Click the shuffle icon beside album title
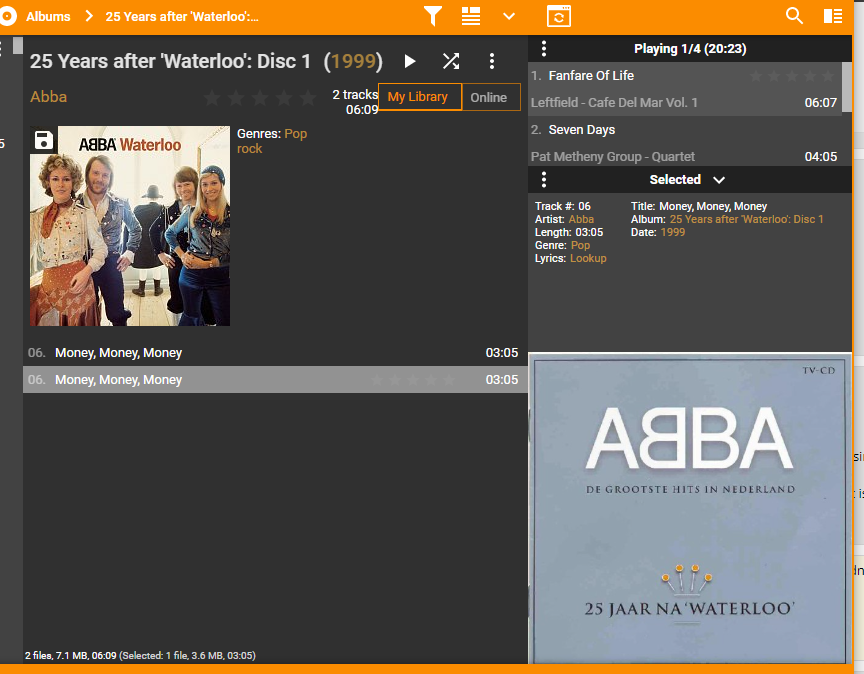This screenshot has width=864, height=674. 451,61
